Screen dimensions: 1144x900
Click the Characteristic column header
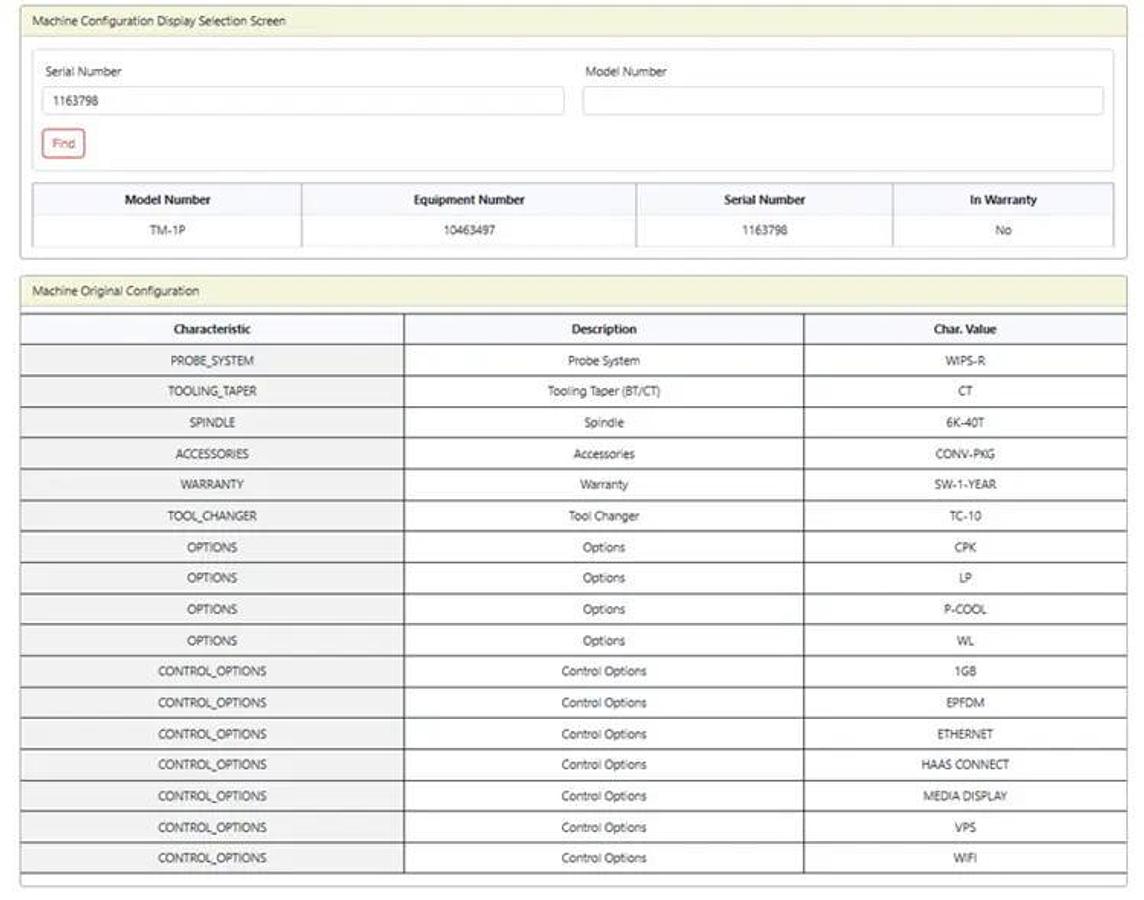(x=212, y=329)
